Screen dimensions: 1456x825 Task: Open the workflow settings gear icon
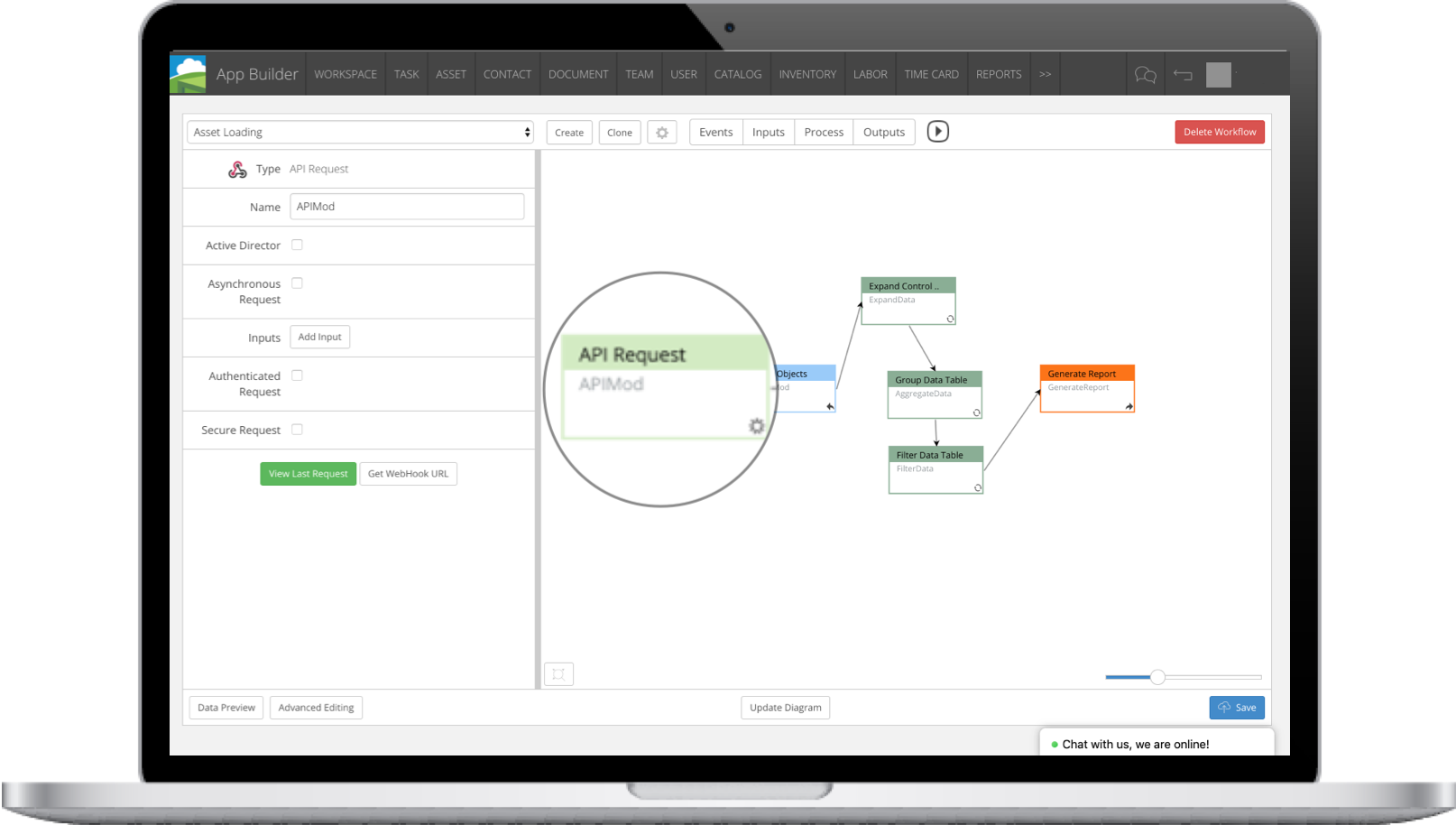pos(662,132)
